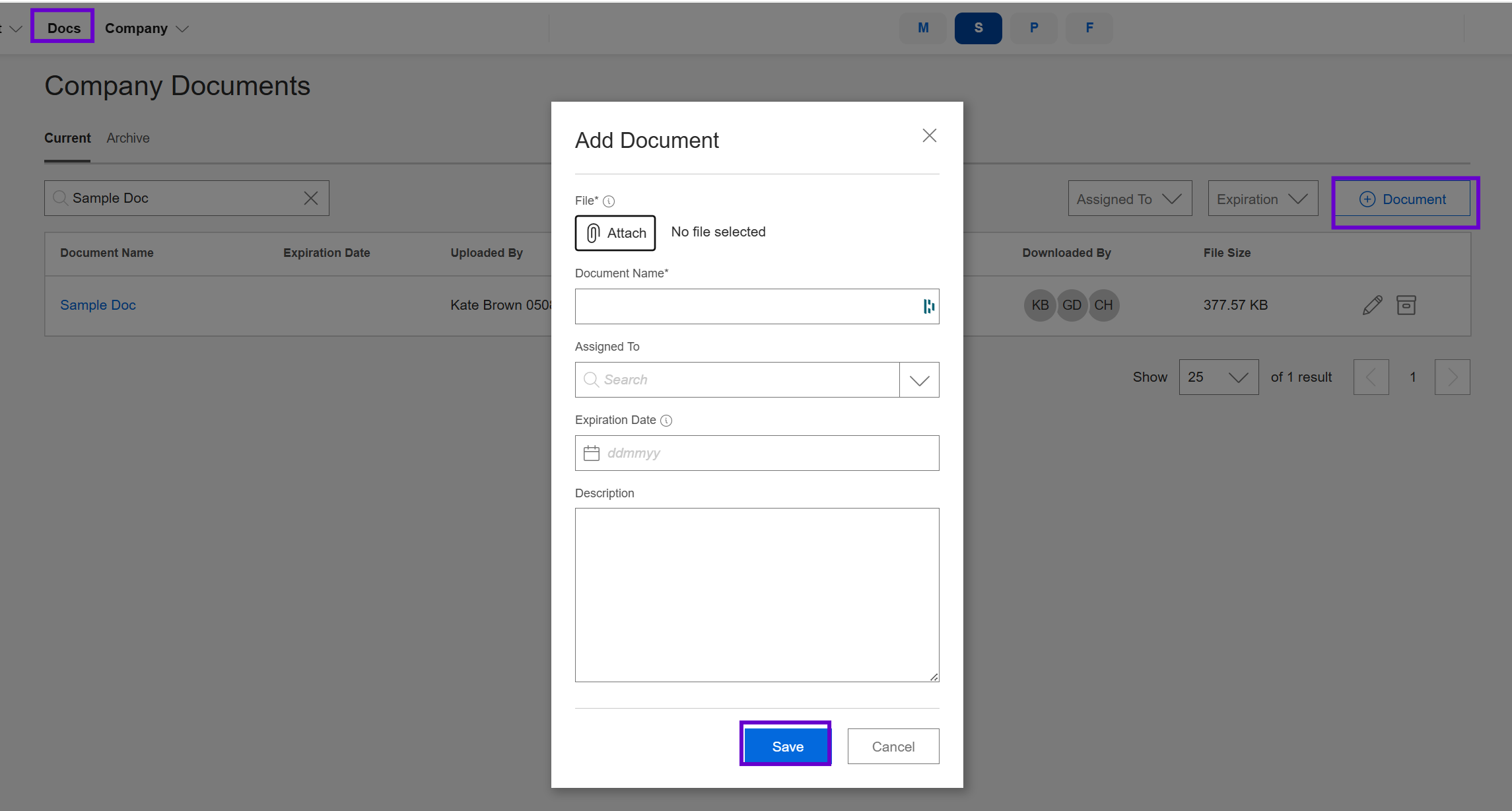Viewport: 1512px width, 811px height.
Task: Close the Add Document dialog
Action: (929, 136)
